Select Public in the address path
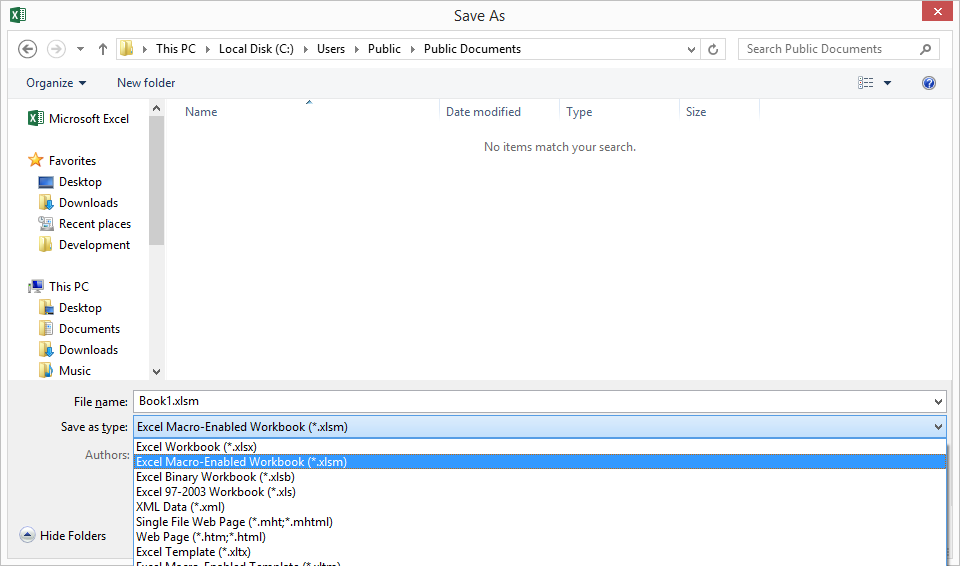 point(384,49)
